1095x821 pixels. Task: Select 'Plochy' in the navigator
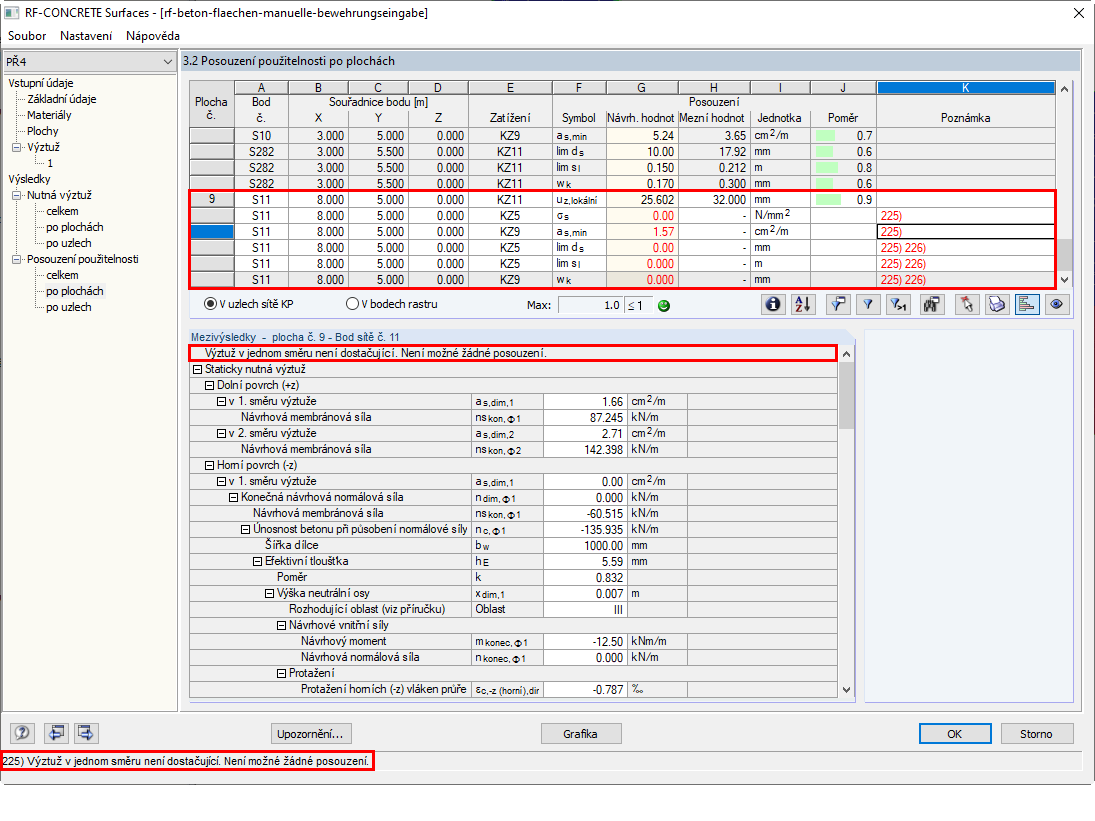point(43,131)
